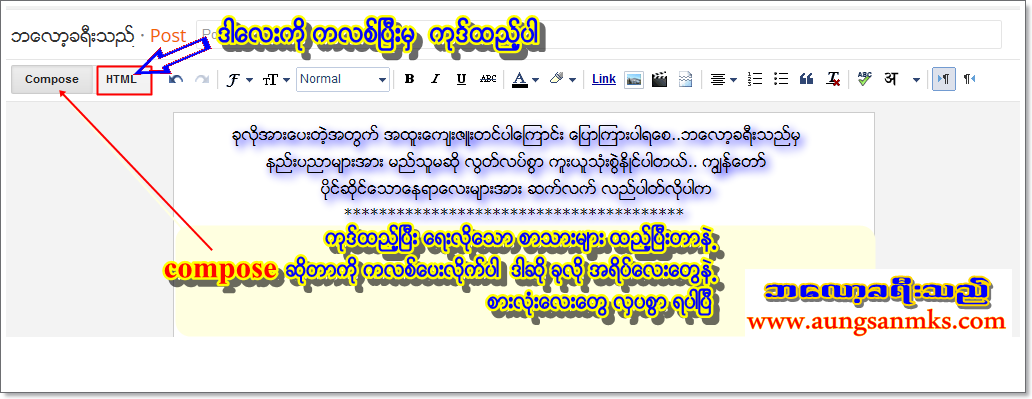Click the orange Post label
The height and width of the screenshot is (399, 1032).
click(x=168, y=36)
